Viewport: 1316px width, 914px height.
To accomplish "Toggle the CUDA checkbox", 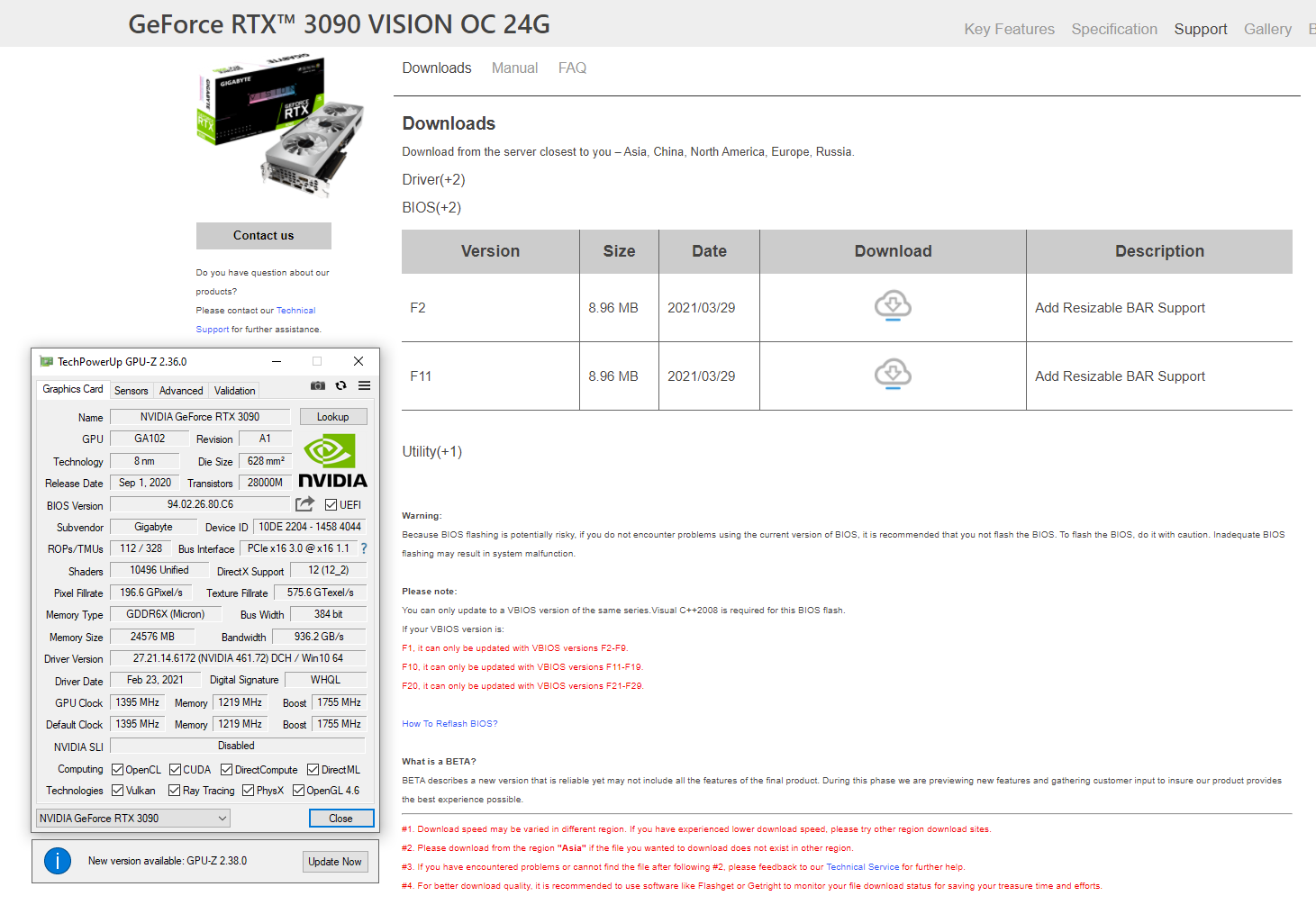I will coord(175,770).
